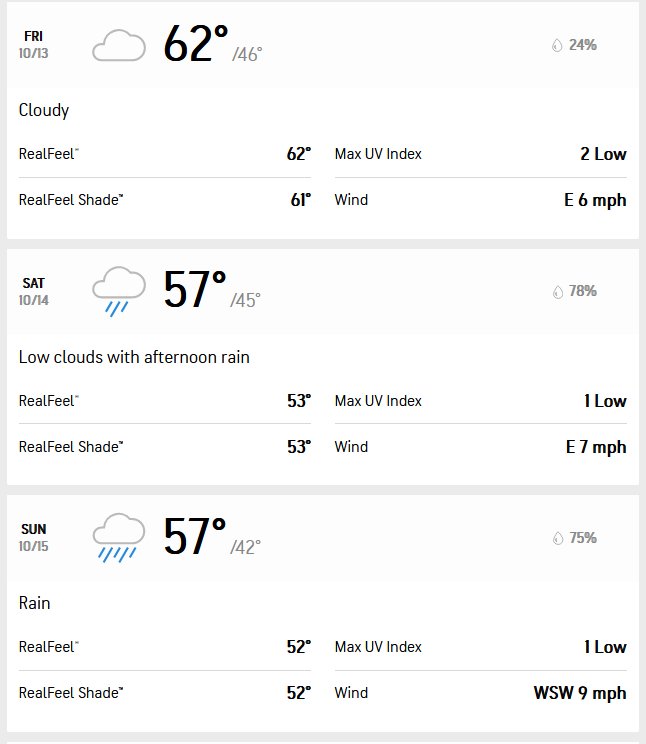This screenshot has height=744, width=646.
Task: Click the 'Cloudy' description text
Action: (x=44, y=110)
